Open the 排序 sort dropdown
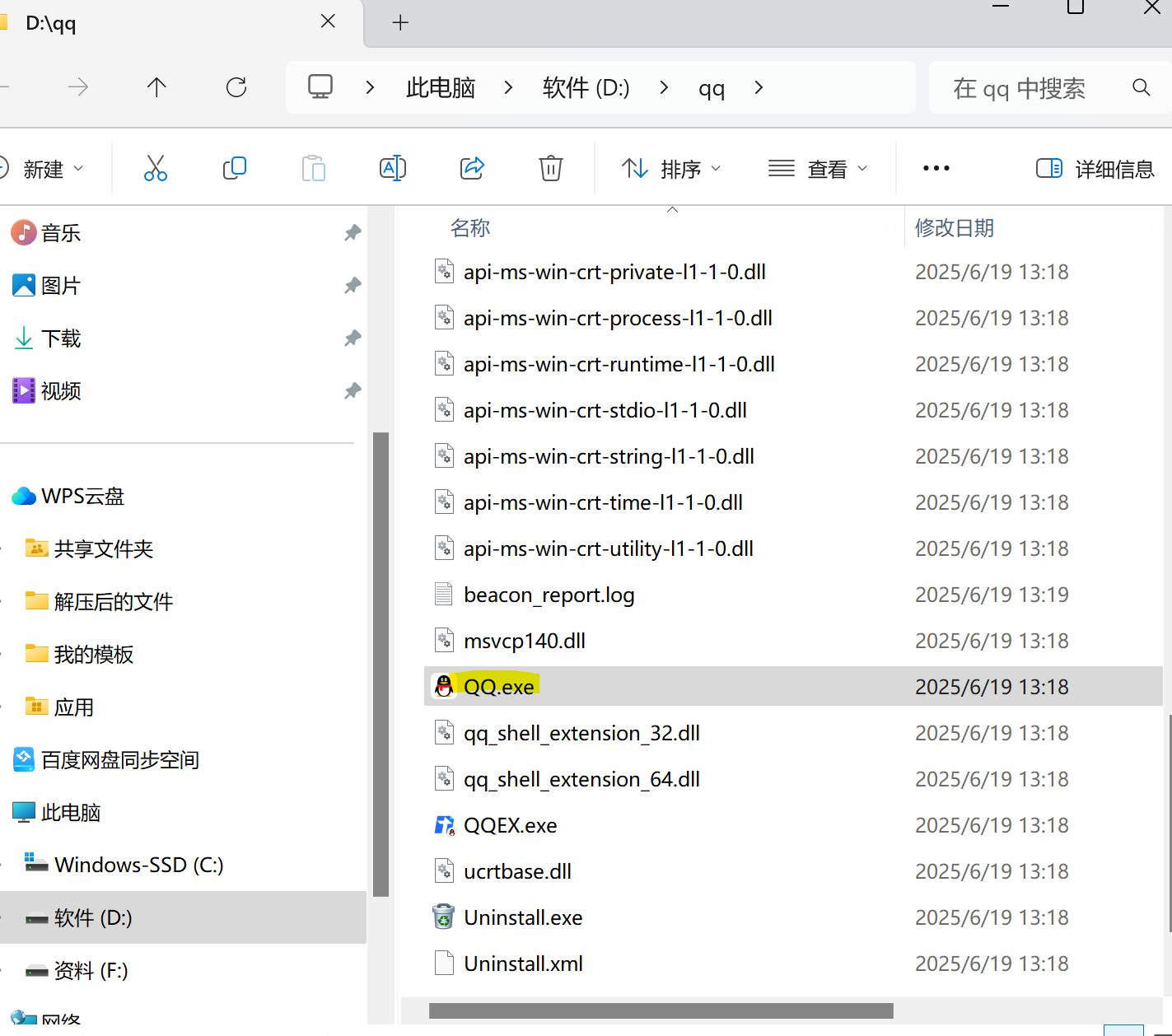 point(671,169)
